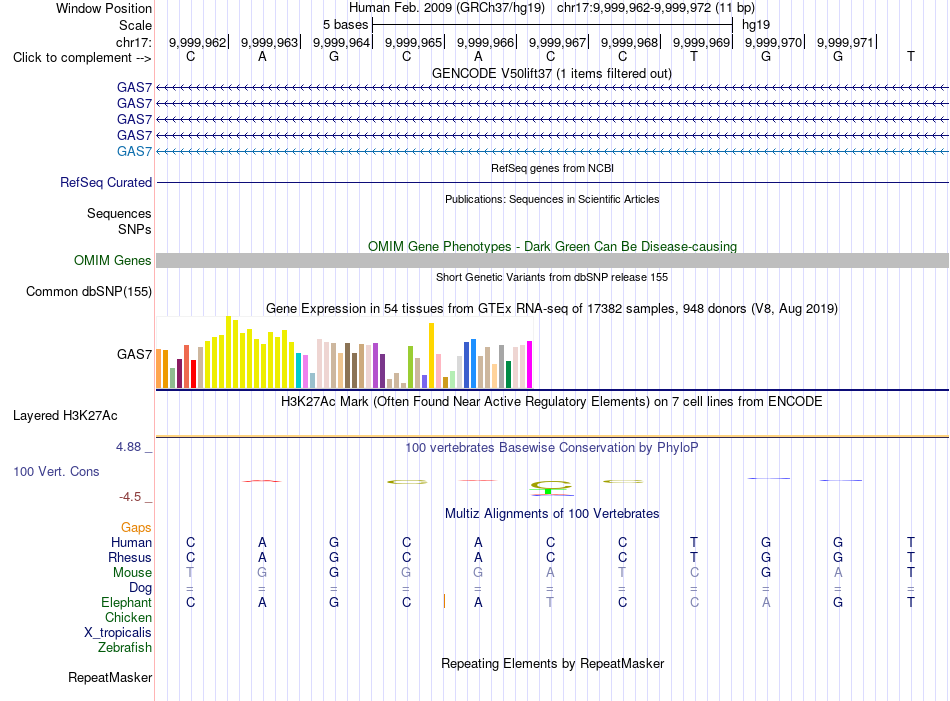Viewport: 950px width, 701px height.
Task: Open 'Publications: Sequences in Scientific Articles' track title
Action: click(552, 199)
